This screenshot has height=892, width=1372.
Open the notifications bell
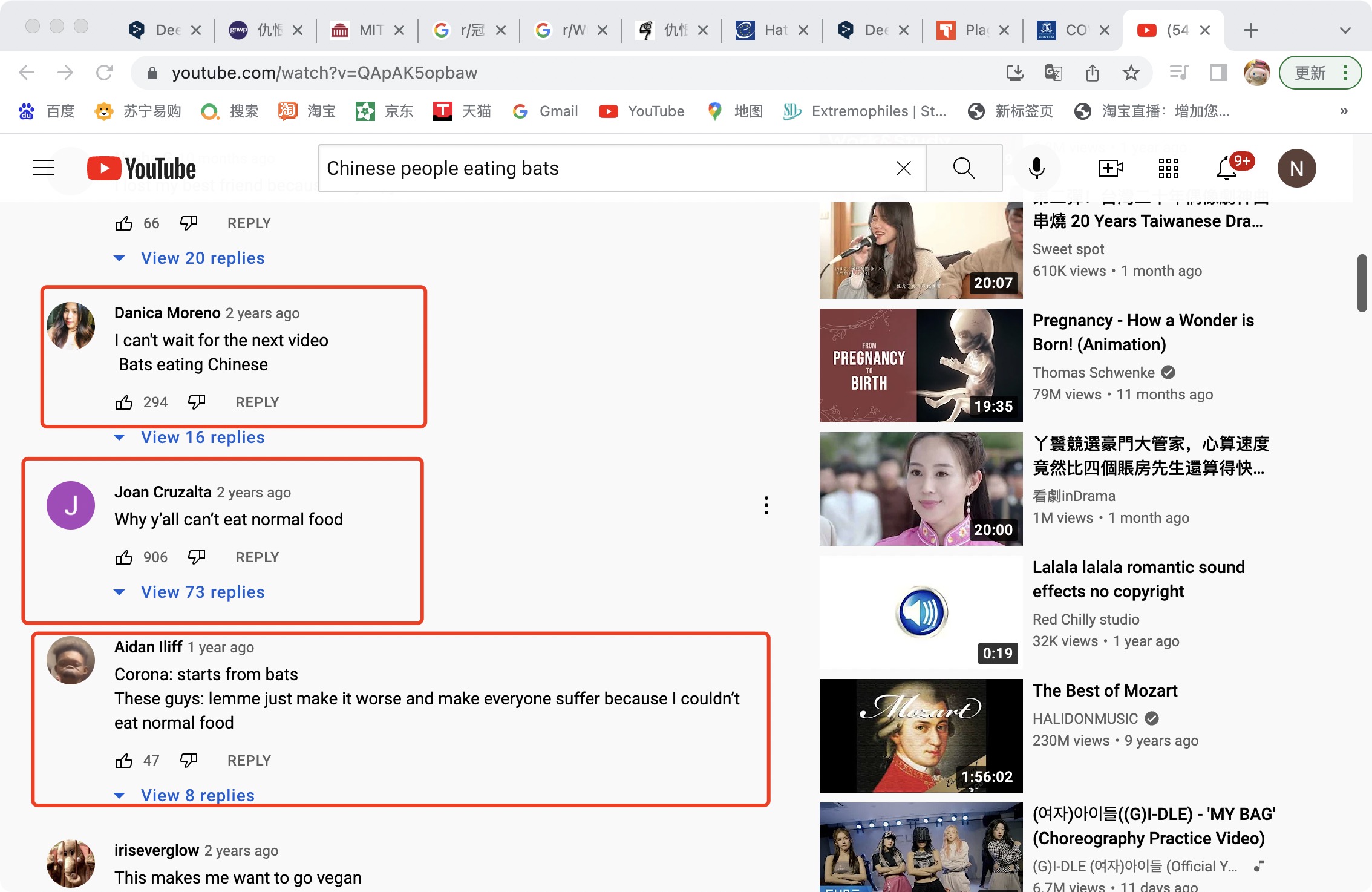[x=1227, y=168]
